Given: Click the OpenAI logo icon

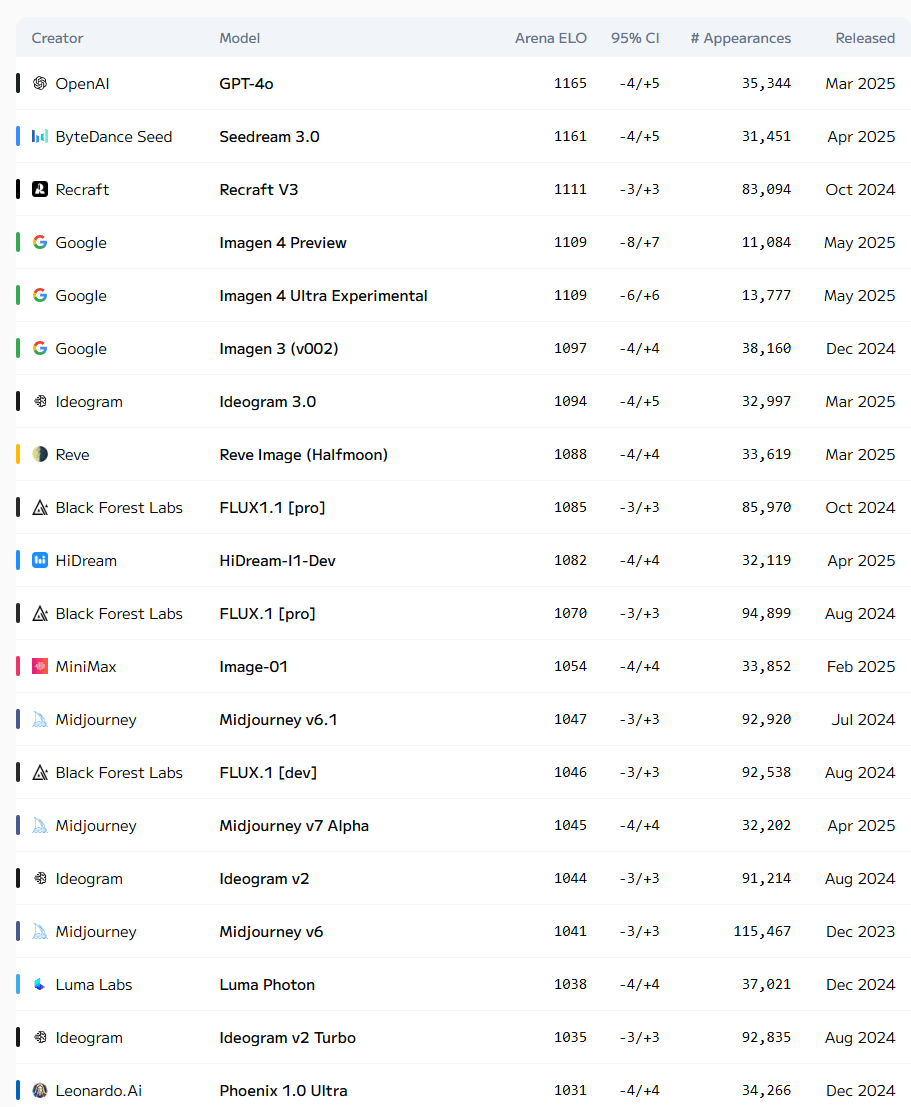Looking at the screenshot, I should coord(40,83).
